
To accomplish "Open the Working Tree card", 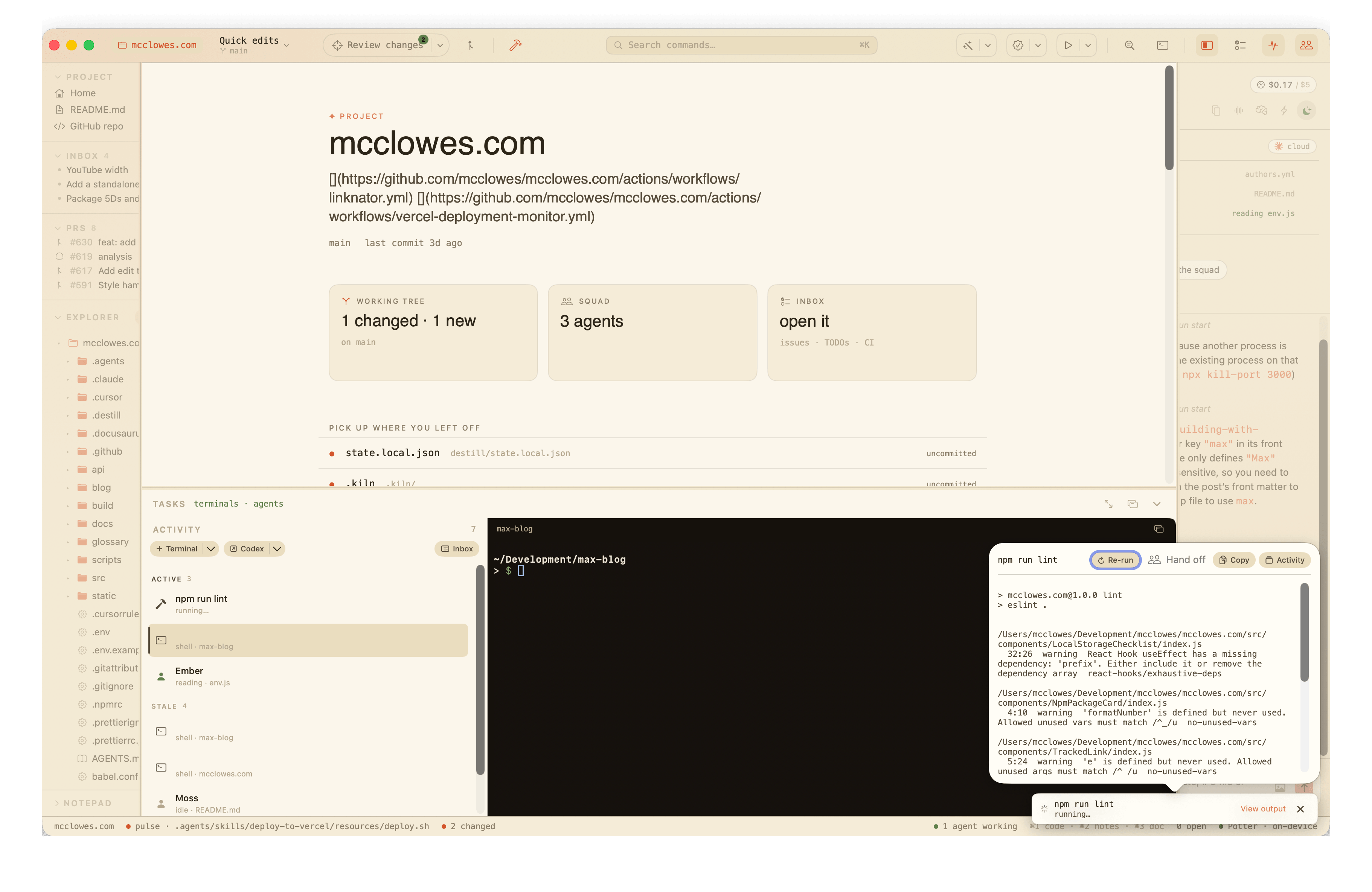I will pyautogui.click(x=433, y=332).
